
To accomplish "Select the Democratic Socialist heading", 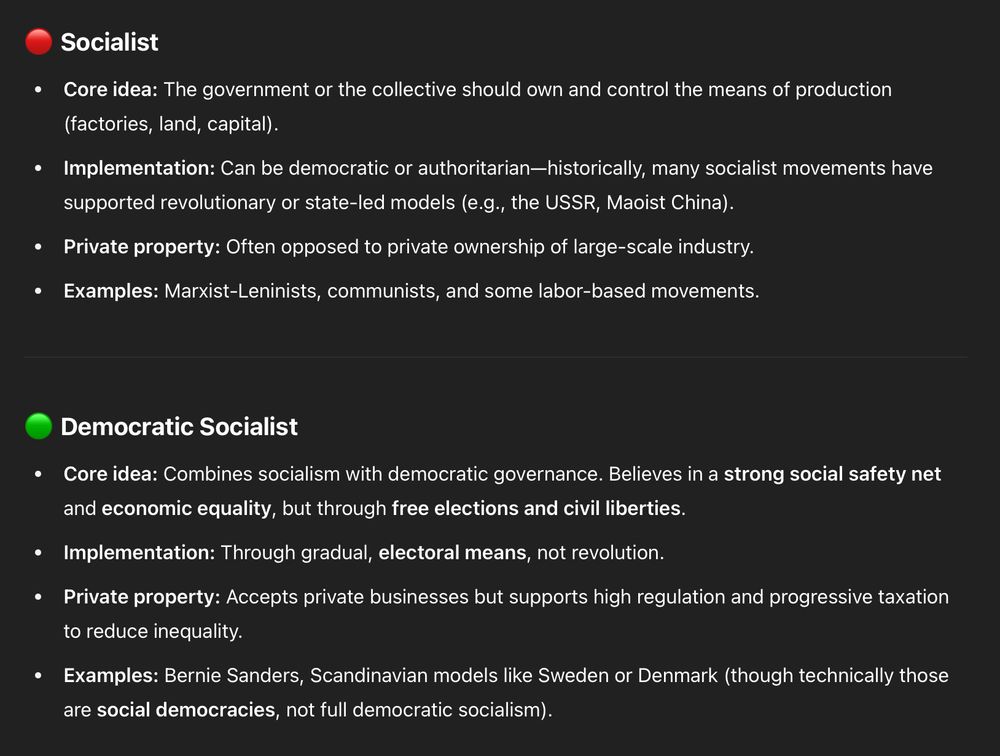I will [179, 426].
